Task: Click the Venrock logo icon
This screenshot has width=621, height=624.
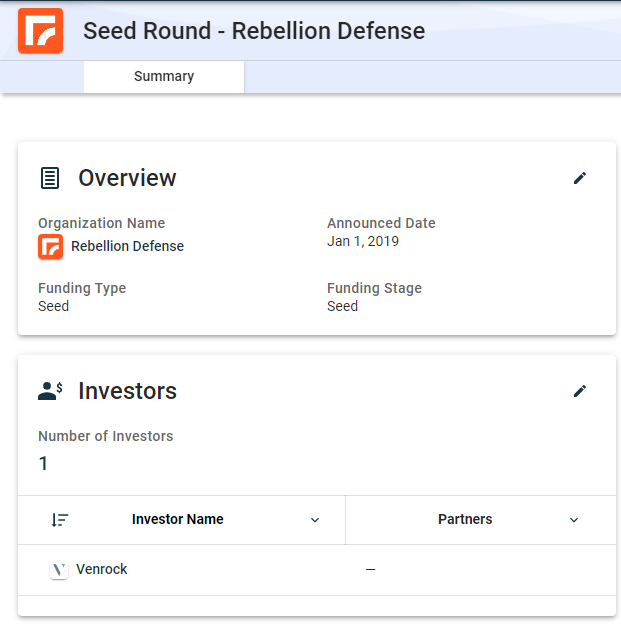Action: tap(59, 569)
